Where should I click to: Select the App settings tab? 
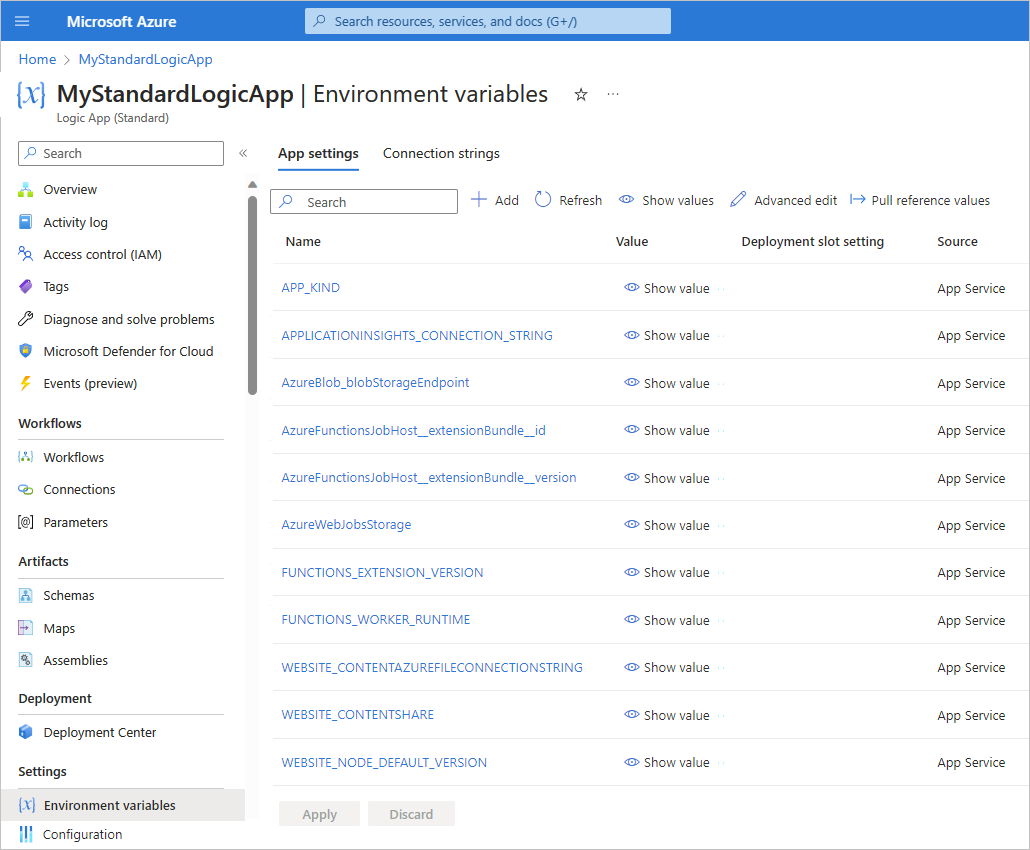pyautogui.click(x=318, y=154)
